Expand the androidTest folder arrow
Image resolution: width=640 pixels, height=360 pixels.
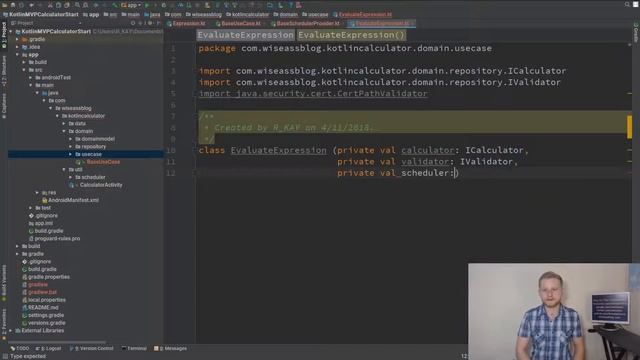point(31,78)
